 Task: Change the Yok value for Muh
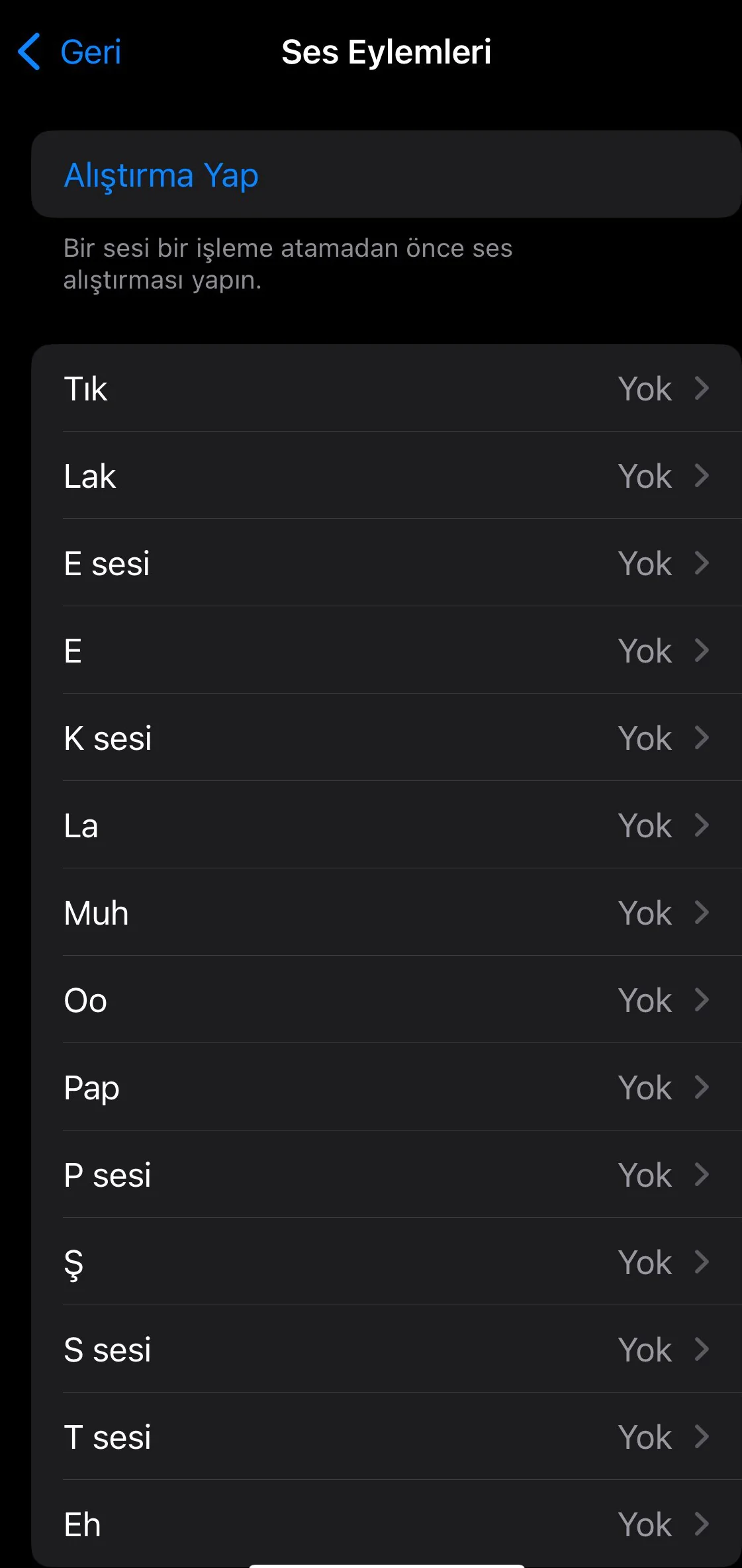pyautogui.click(x=645, y=913)
